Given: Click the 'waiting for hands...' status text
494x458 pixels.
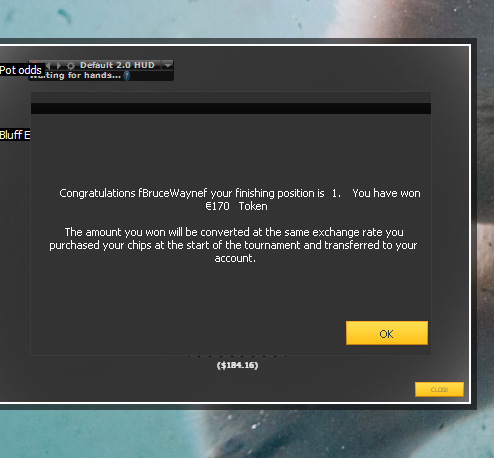Looking at the screenshot, I should (75, 76).
